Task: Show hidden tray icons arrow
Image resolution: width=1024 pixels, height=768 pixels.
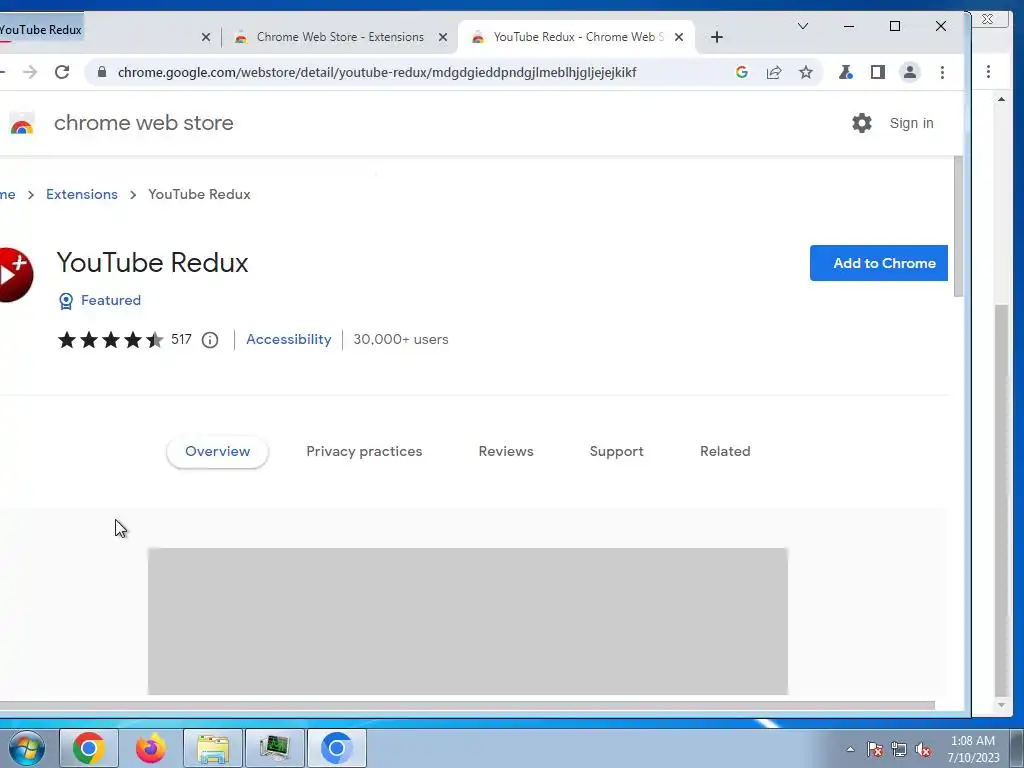Action: tap(850, 749)
